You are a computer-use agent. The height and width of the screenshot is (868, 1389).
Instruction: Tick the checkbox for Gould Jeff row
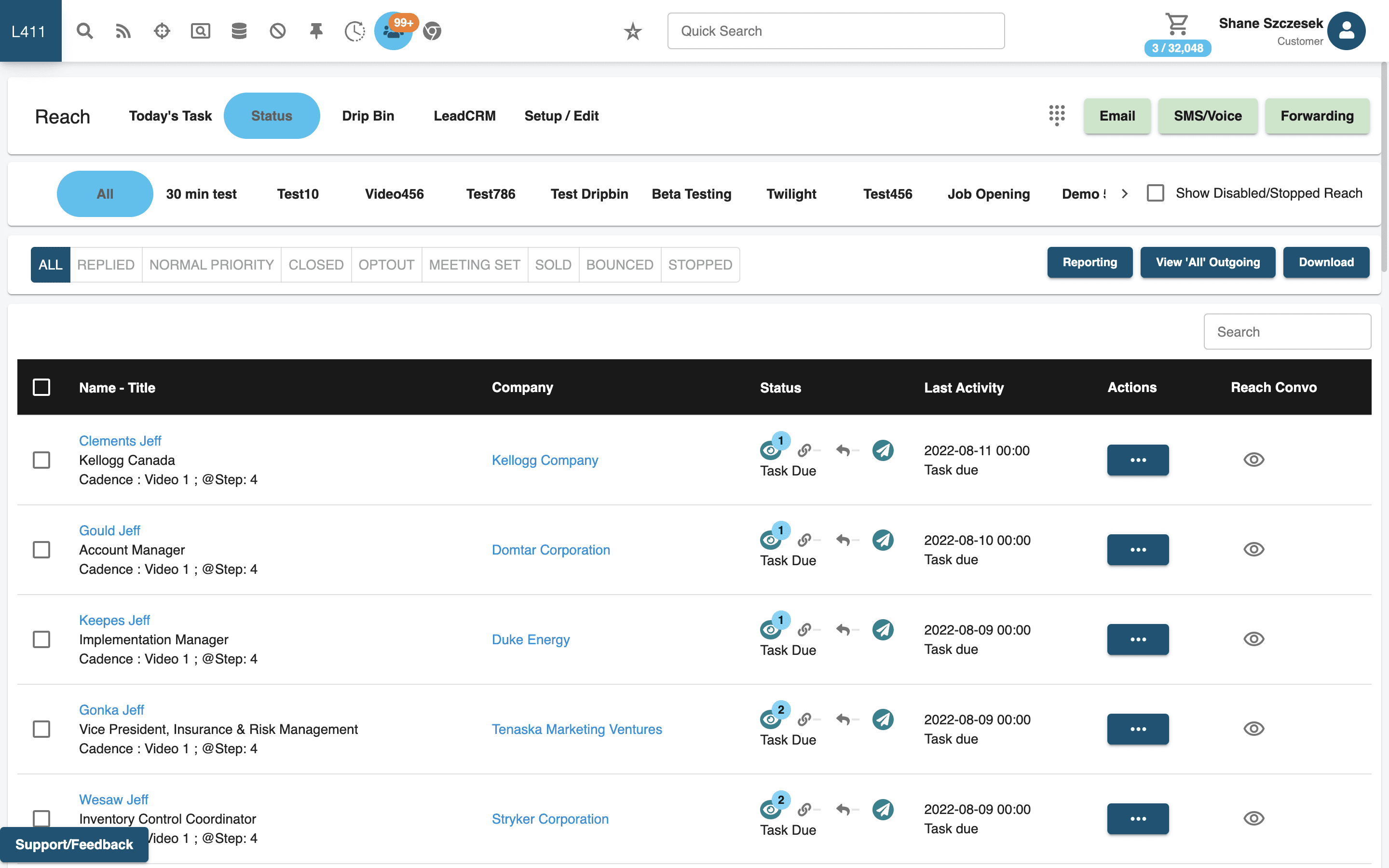[41, 549]
